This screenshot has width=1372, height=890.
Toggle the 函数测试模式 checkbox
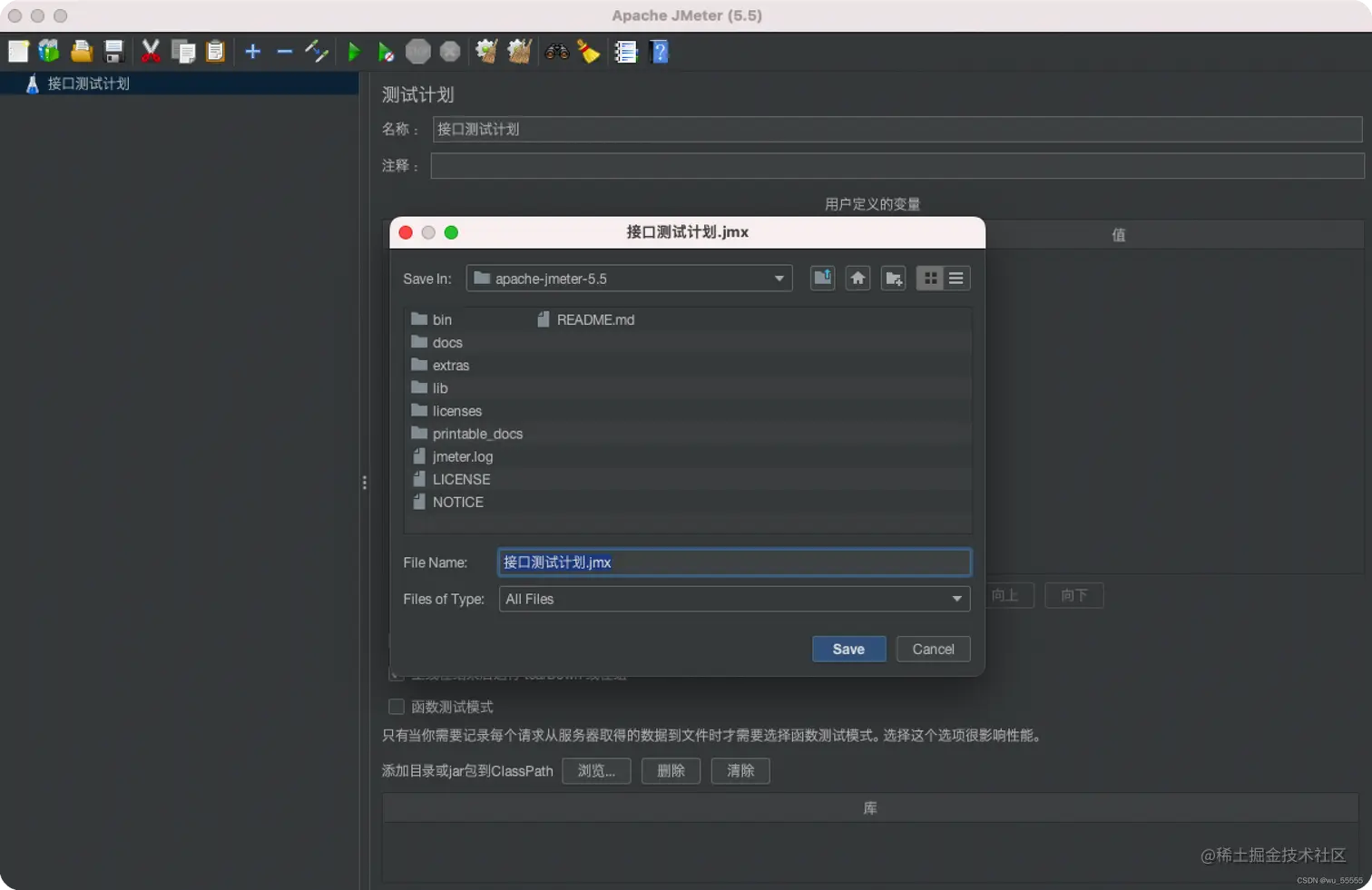click(397, 707)
